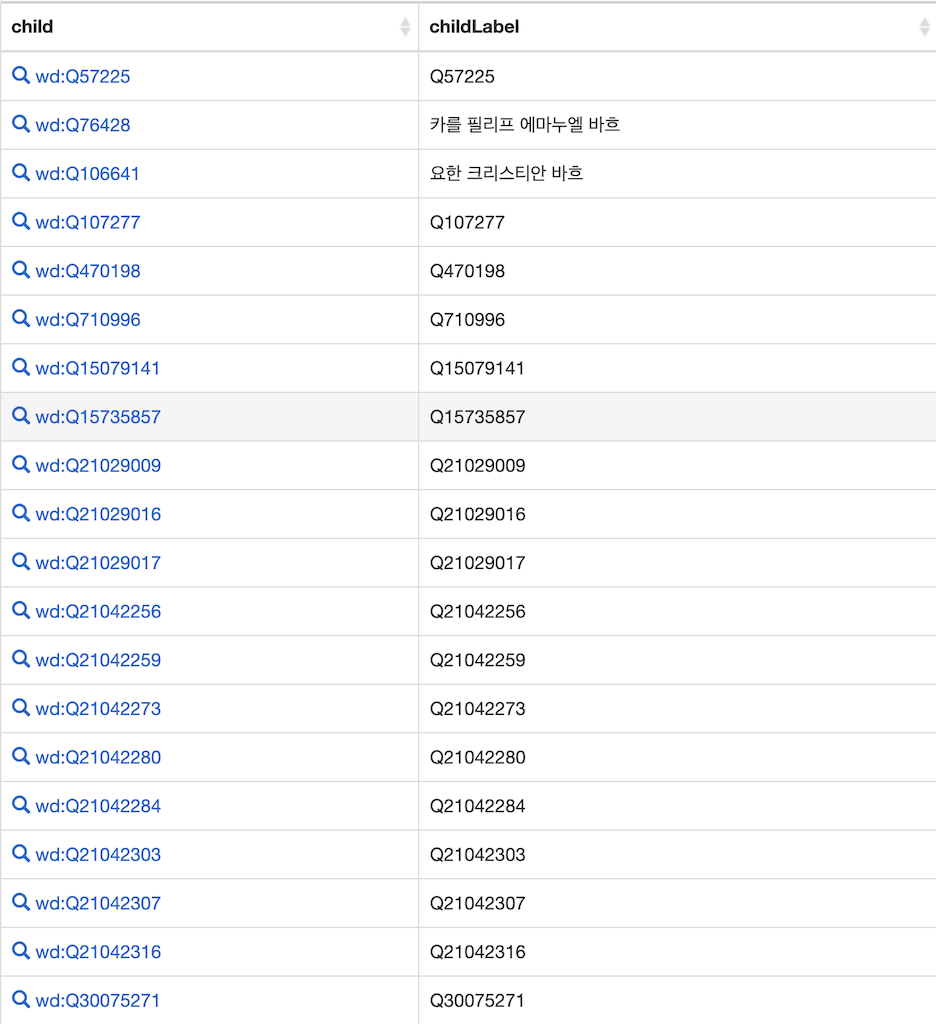Click the magnifier icon beside wd:Q76428
This screenshot has height=1024, width=936.
tap(21, 124)
